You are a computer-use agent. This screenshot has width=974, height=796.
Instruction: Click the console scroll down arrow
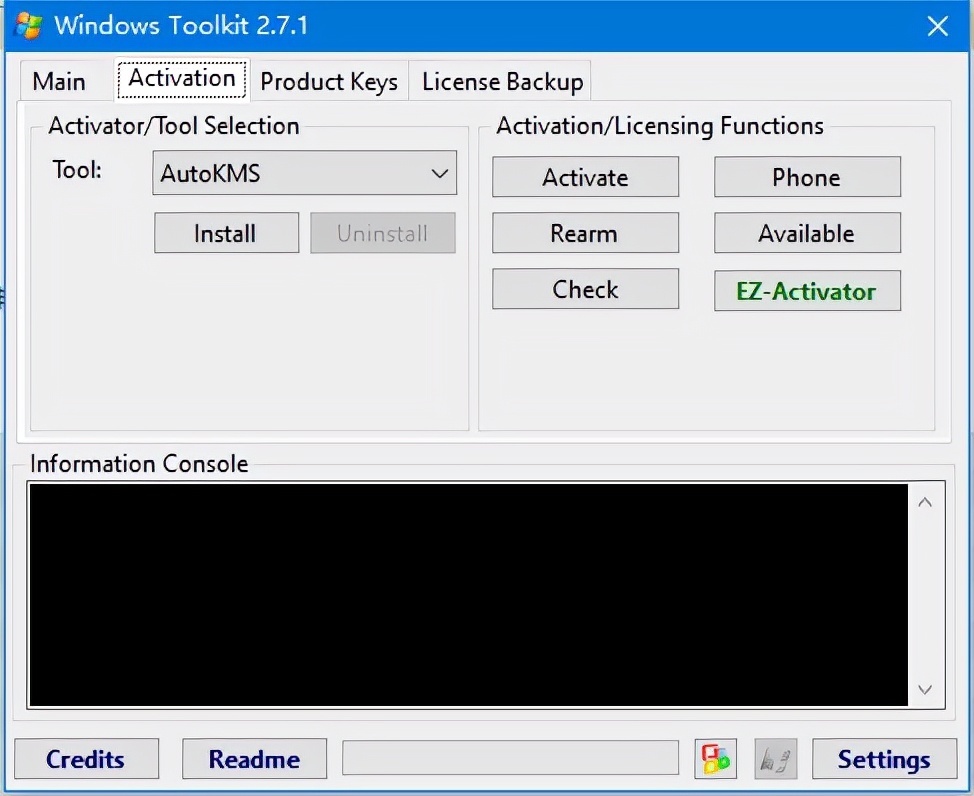coord(925,689)
